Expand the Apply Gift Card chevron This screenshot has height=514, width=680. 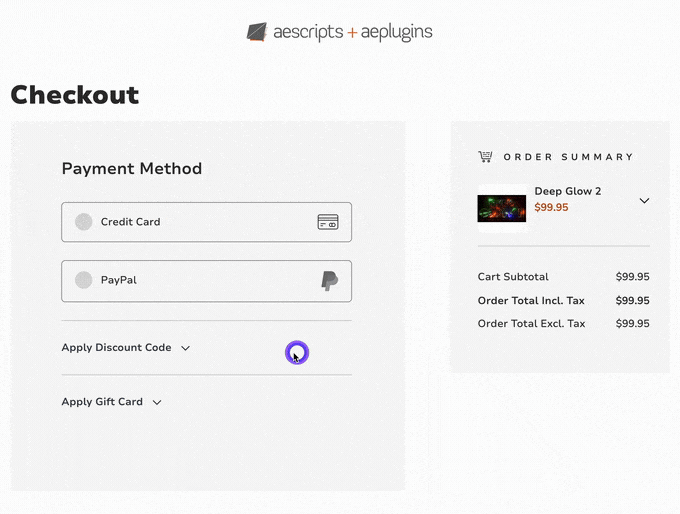pyautogui.click(x=157, y=402)
